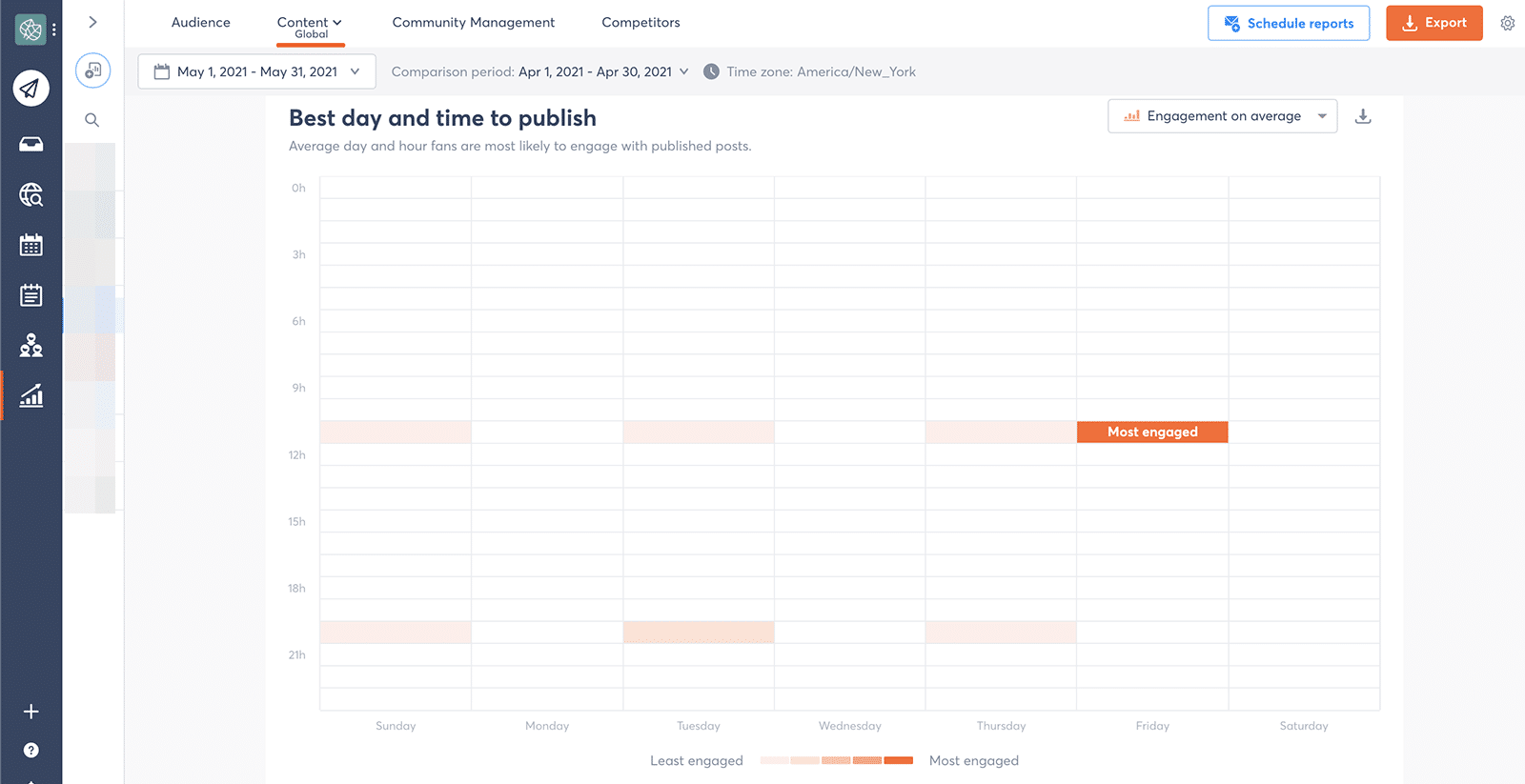Click the Tuesday day label
The height and width of the screenshot is (784, 1525).
pyautogui.click(x=699, y=726)
